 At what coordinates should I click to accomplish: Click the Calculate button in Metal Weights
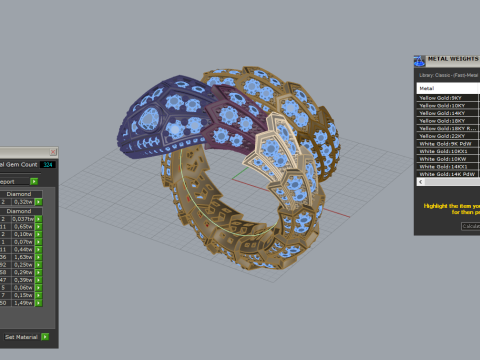click(471, 226)
